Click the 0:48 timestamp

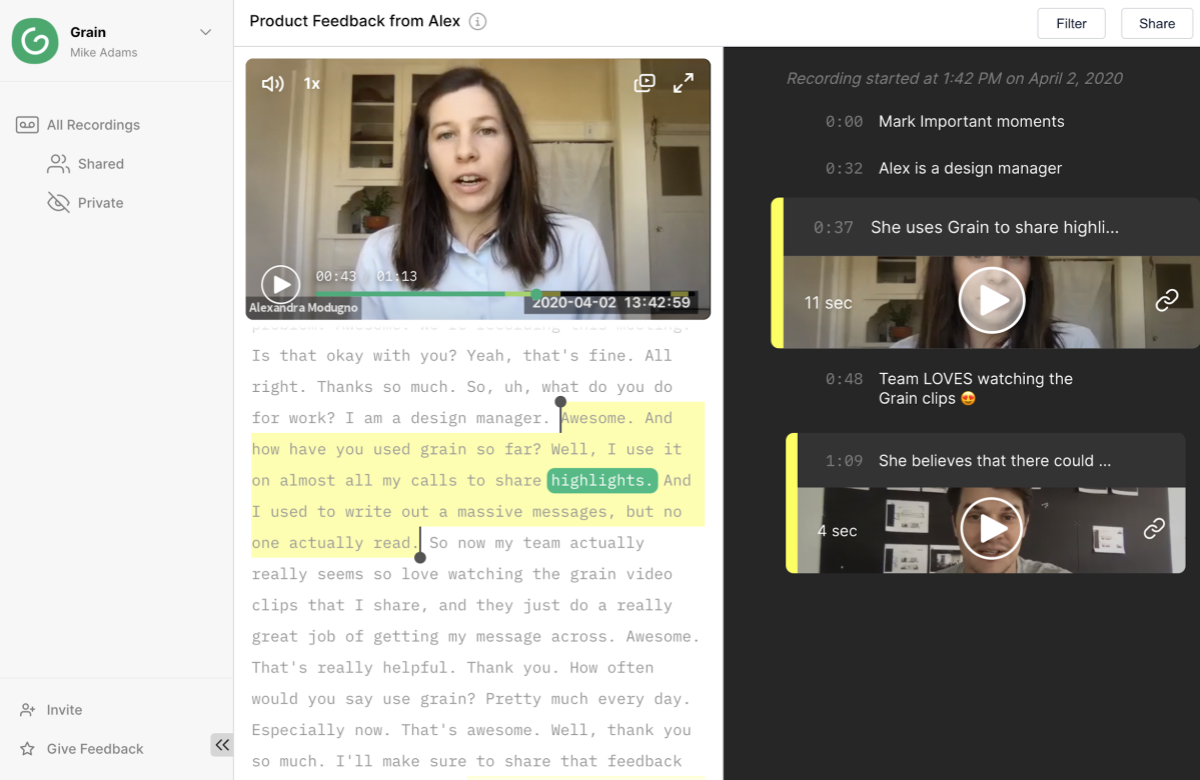pos(844,379)
